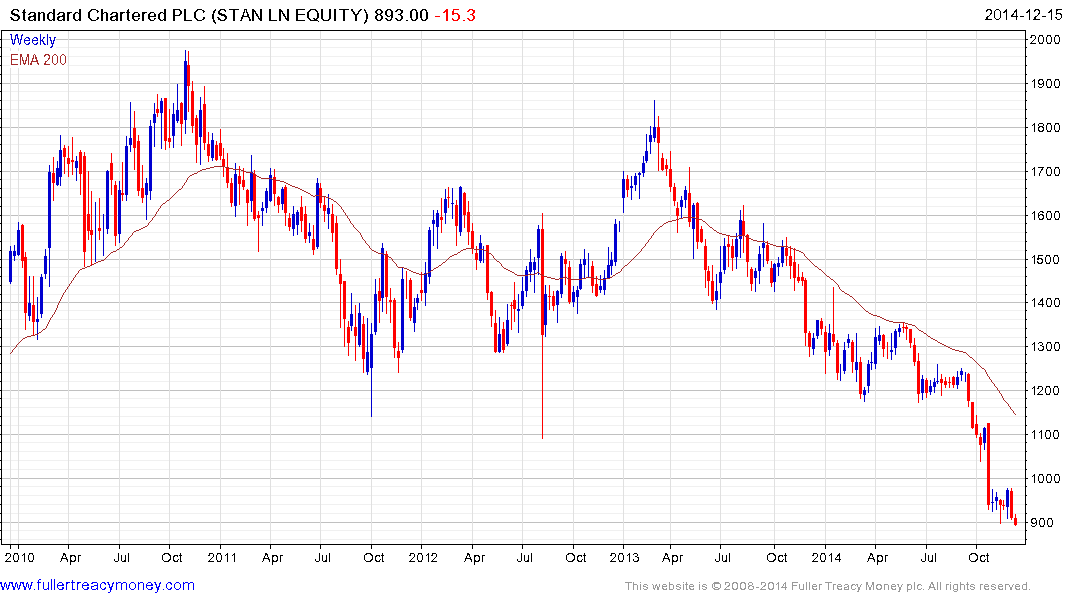Click the 1700 price axis label
This screenshot has width=1075, height=600.
[1046, 171]
